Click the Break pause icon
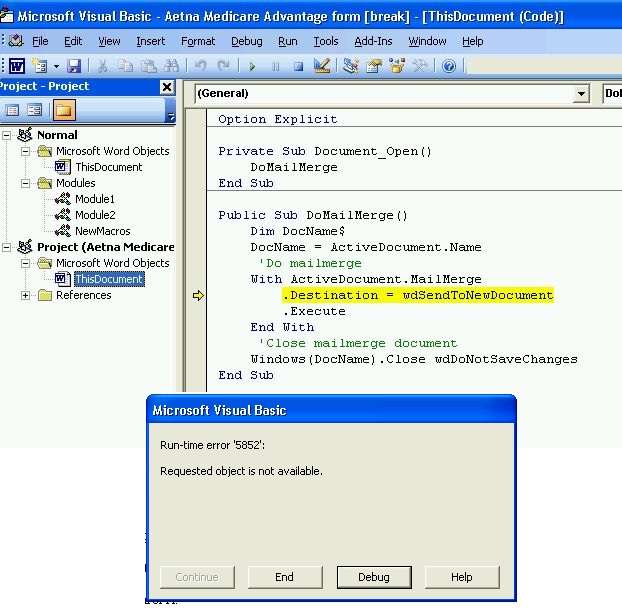 tap(275, 66)
